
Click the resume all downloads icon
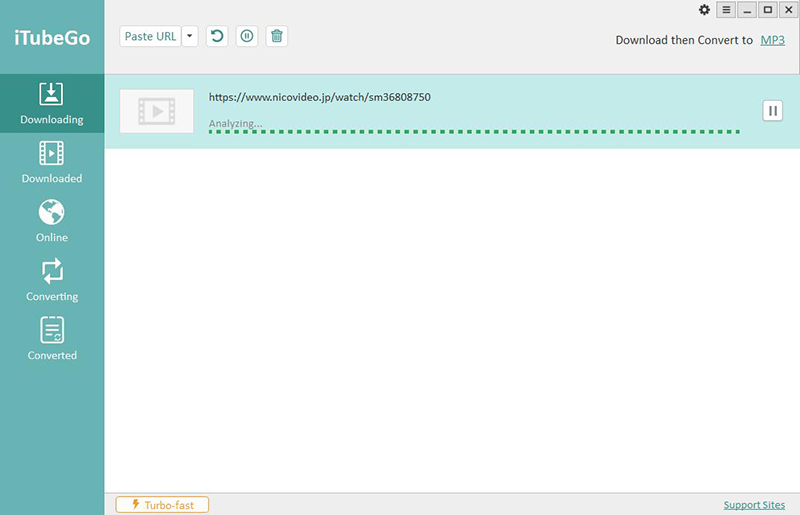pos(217,36)
